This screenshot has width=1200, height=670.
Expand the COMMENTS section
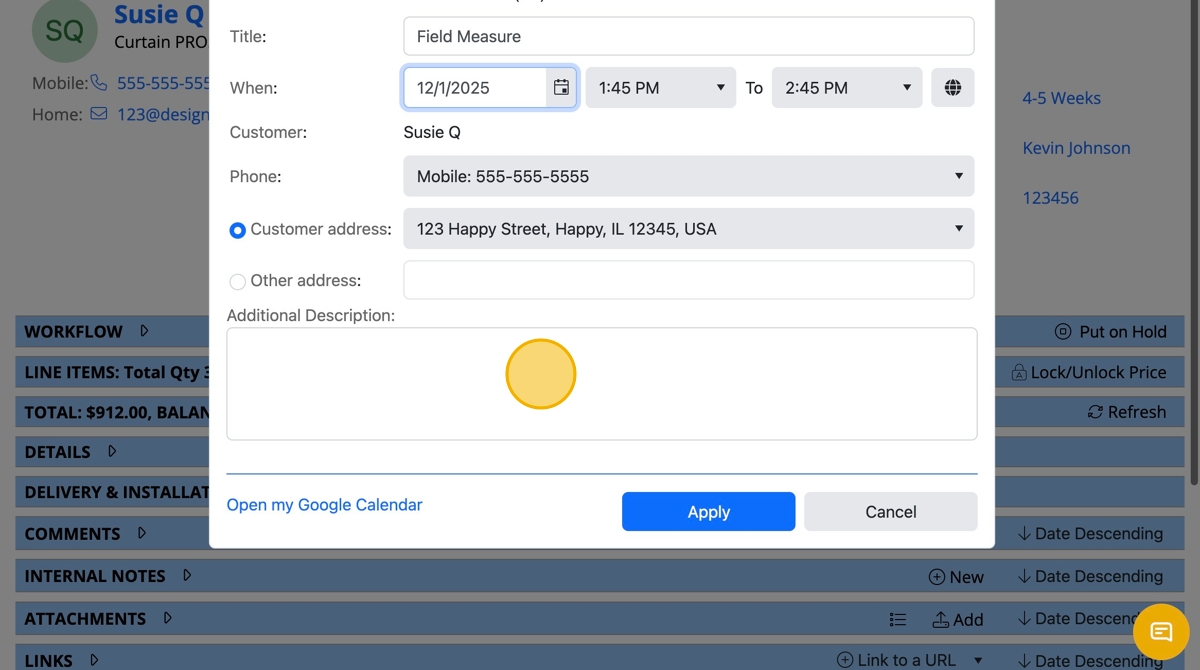coord(142,534)
